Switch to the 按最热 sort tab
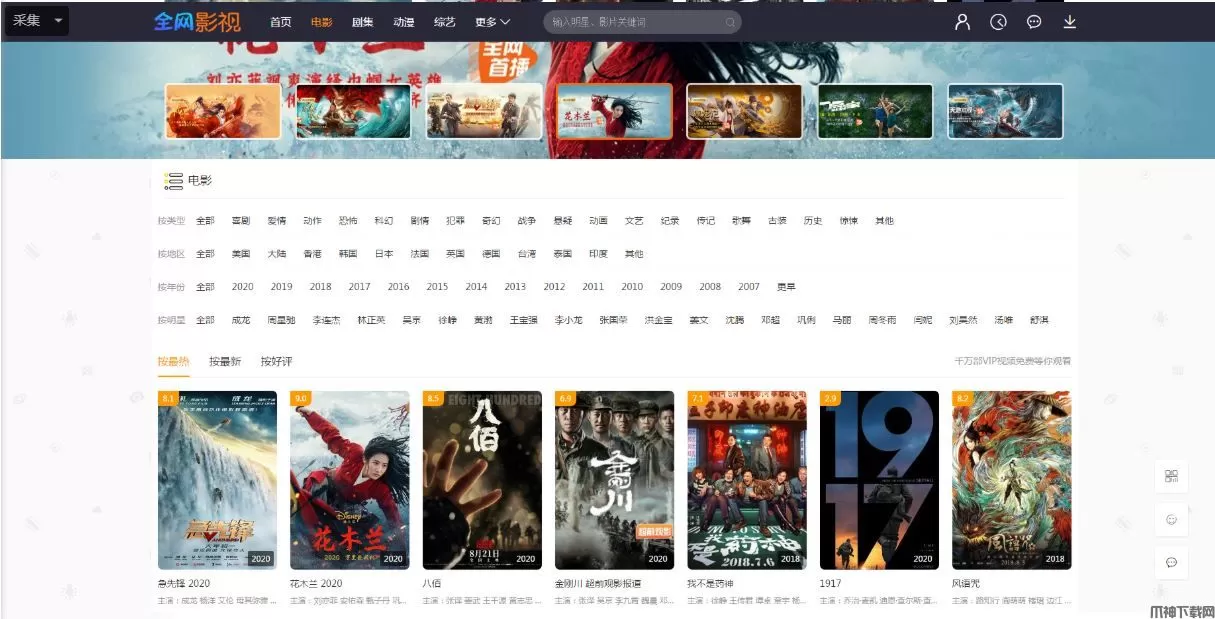1215x619 pixels. (x=173, y=361)
